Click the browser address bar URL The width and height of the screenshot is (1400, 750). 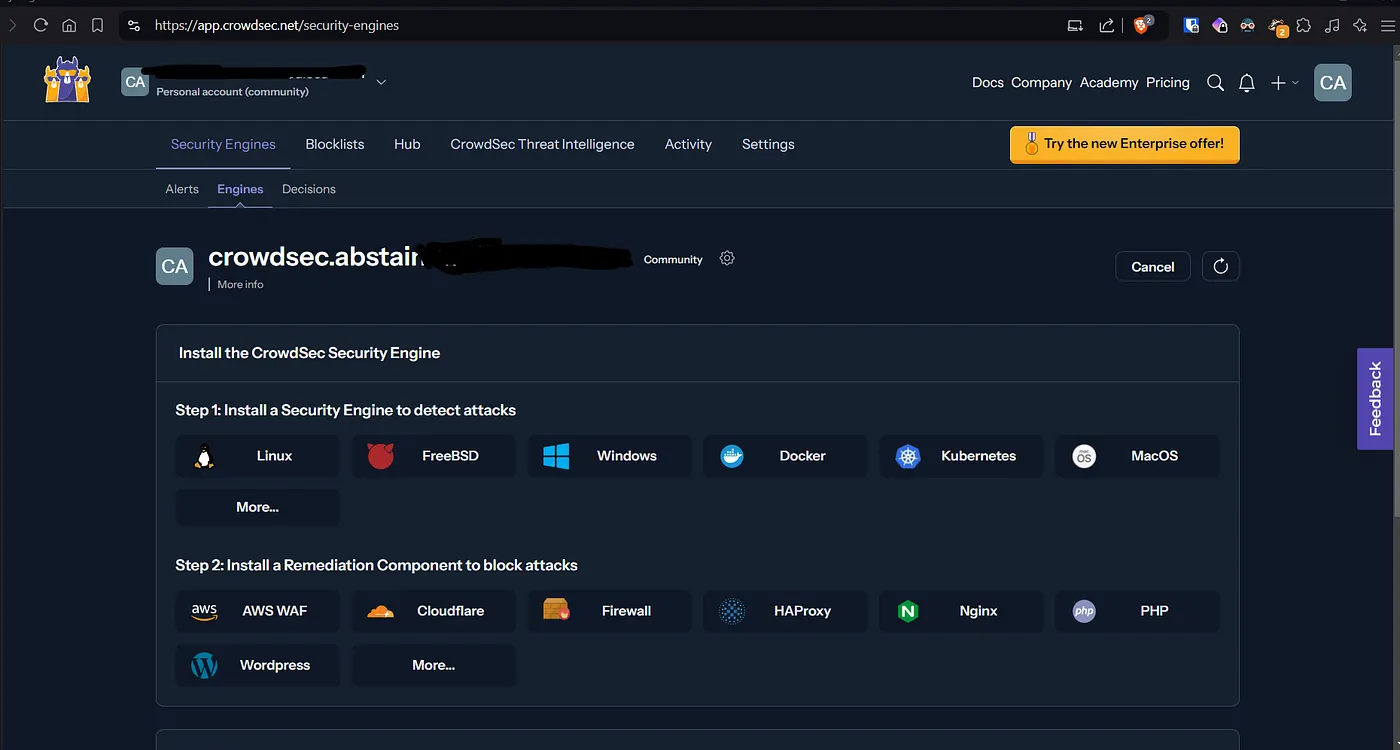point(277,25)
